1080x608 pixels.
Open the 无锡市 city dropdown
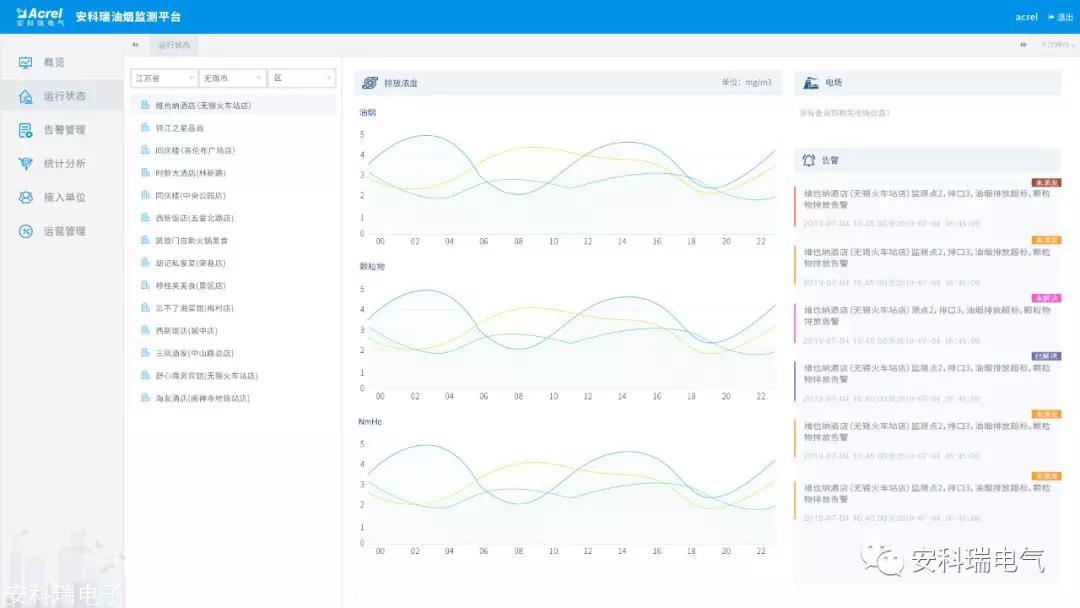pyautogui.click(x=232, y=78)
